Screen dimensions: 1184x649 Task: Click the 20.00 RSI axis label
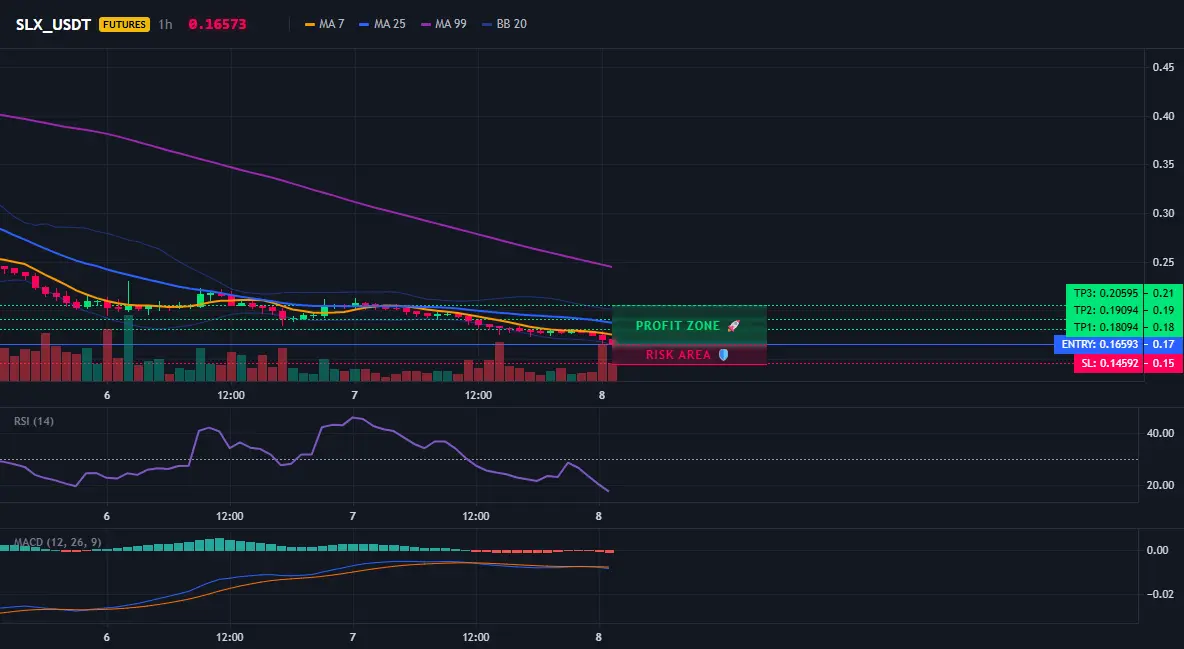coord(1161,485)
